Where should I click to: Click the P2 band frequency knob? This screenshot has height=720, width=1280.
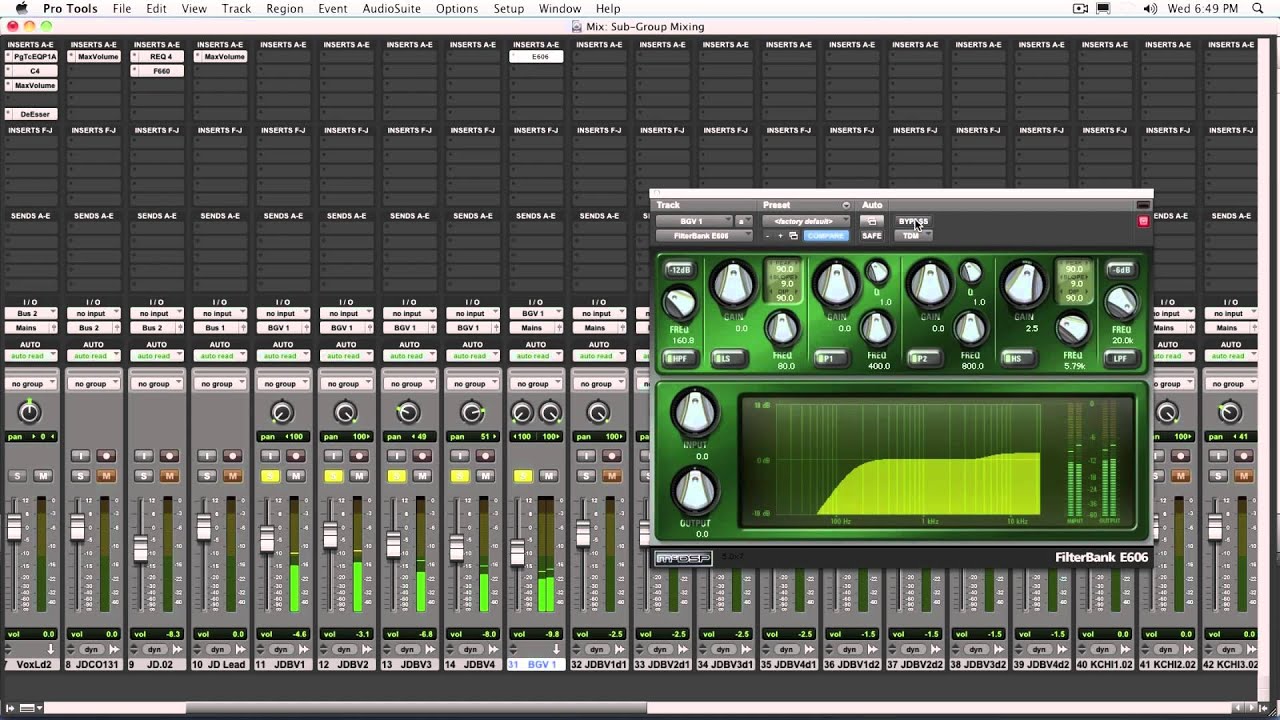pos(969,327)
